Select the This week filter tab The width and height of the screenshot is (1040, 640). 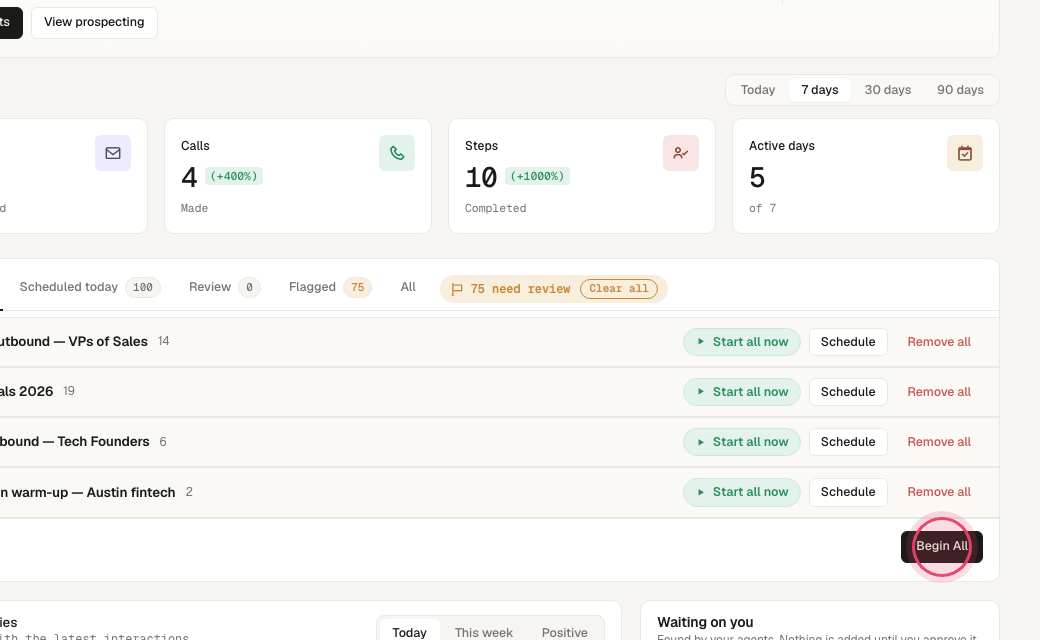[x=484, y=633]
